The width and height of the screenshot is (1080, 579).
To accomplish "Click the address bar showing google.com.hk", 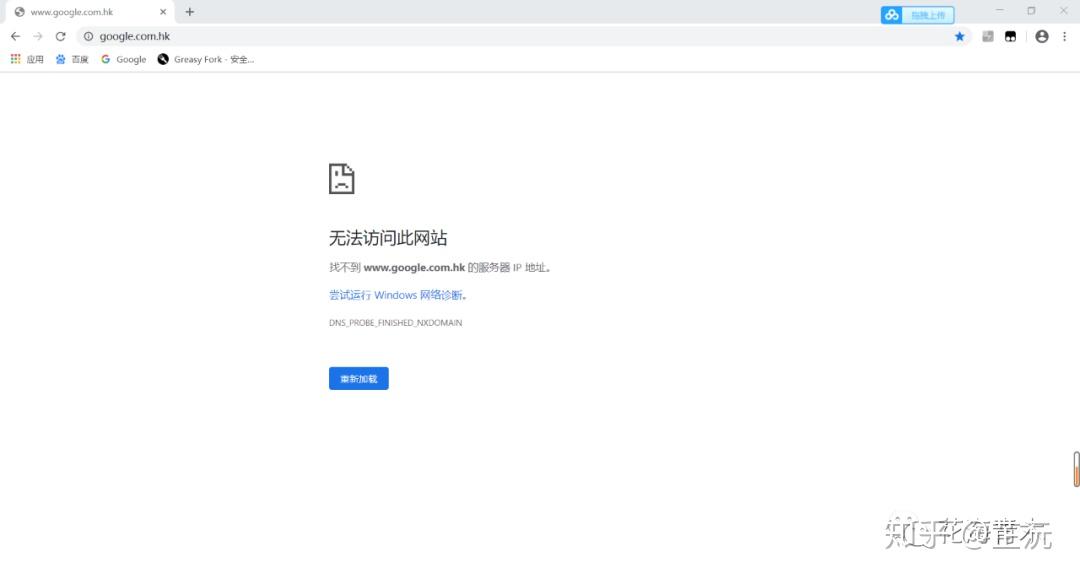I will pyautogui.click(x=523, y=36).
